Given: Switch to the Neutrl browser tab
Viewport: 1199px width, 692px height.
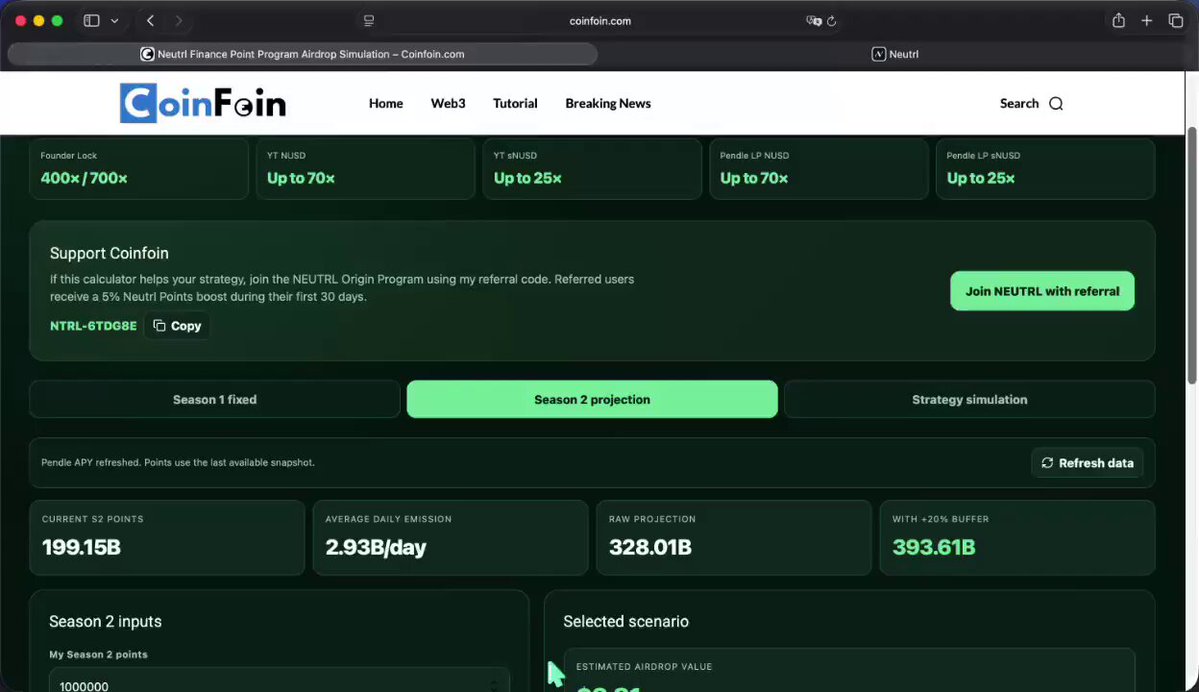Looking at the screenshot, I should tap(895, 54).
